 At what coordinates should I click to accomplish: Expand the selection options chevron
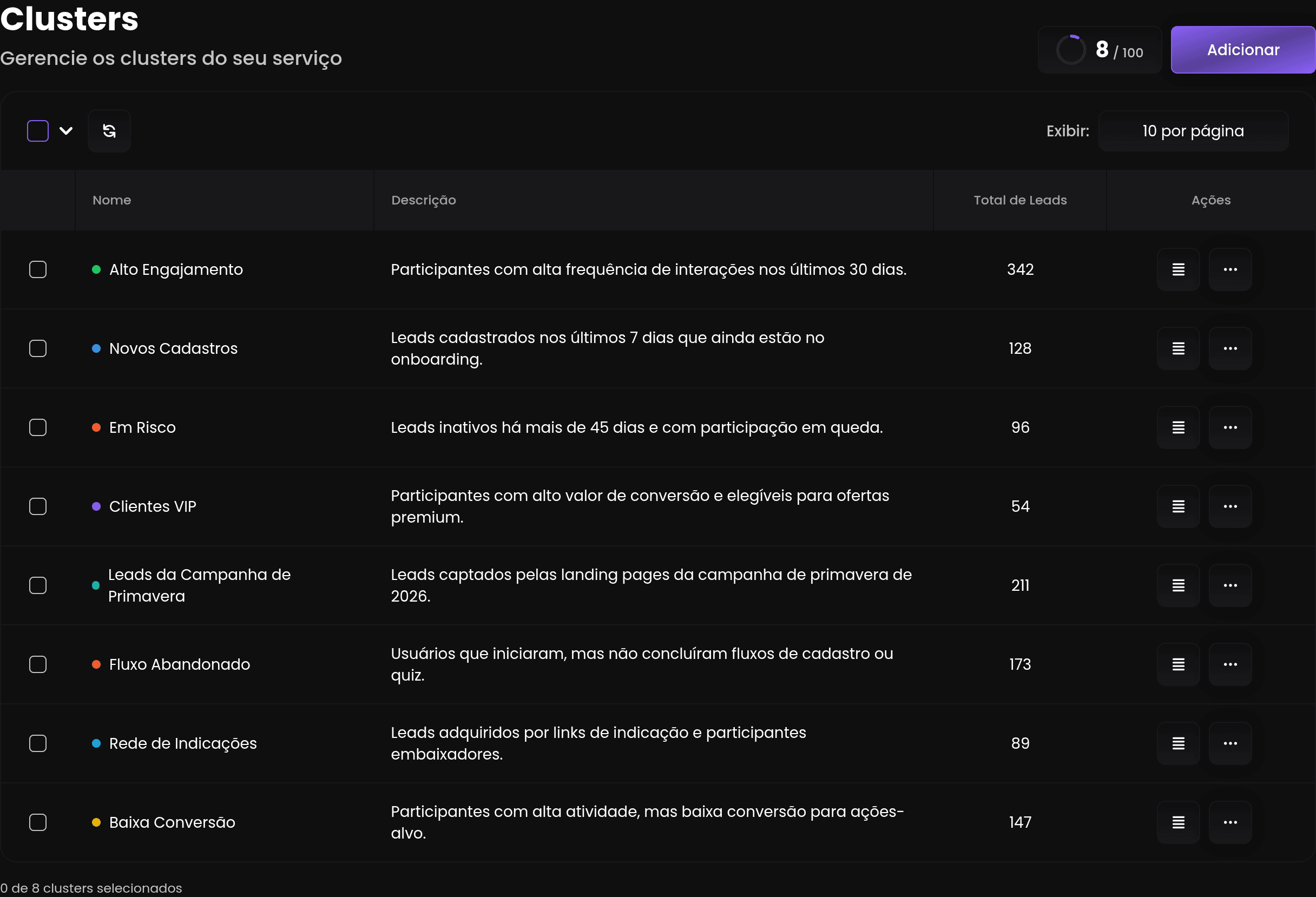point(66,131)
